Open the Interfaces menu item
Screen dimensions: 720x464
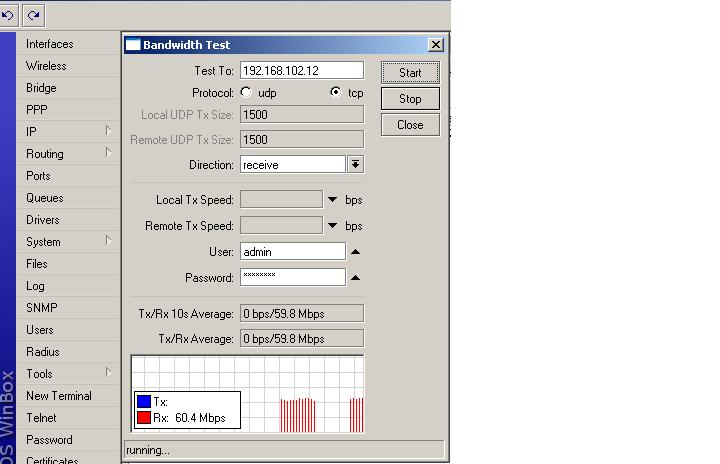pos(68,44)
